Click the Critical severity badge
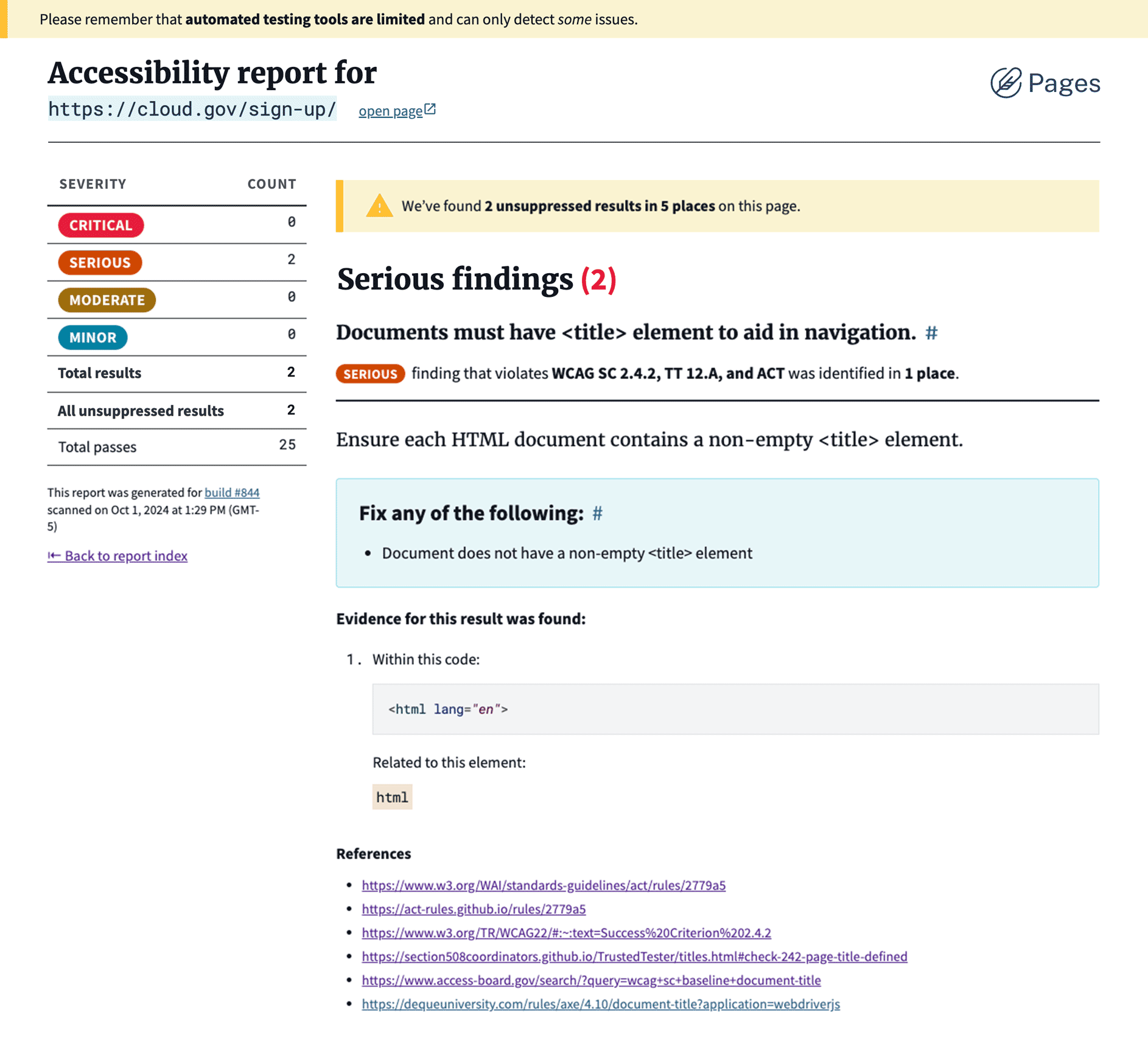Viewport: 1148px width, 1041px height. coord(101,225)
